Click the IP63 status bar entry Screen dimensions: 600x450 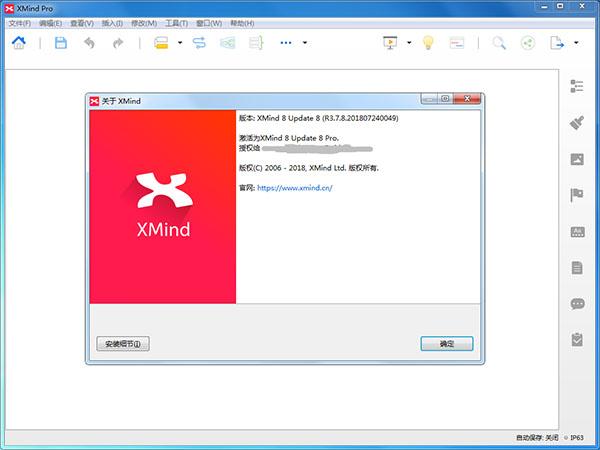pyautogui.click(x=577, y=438)
